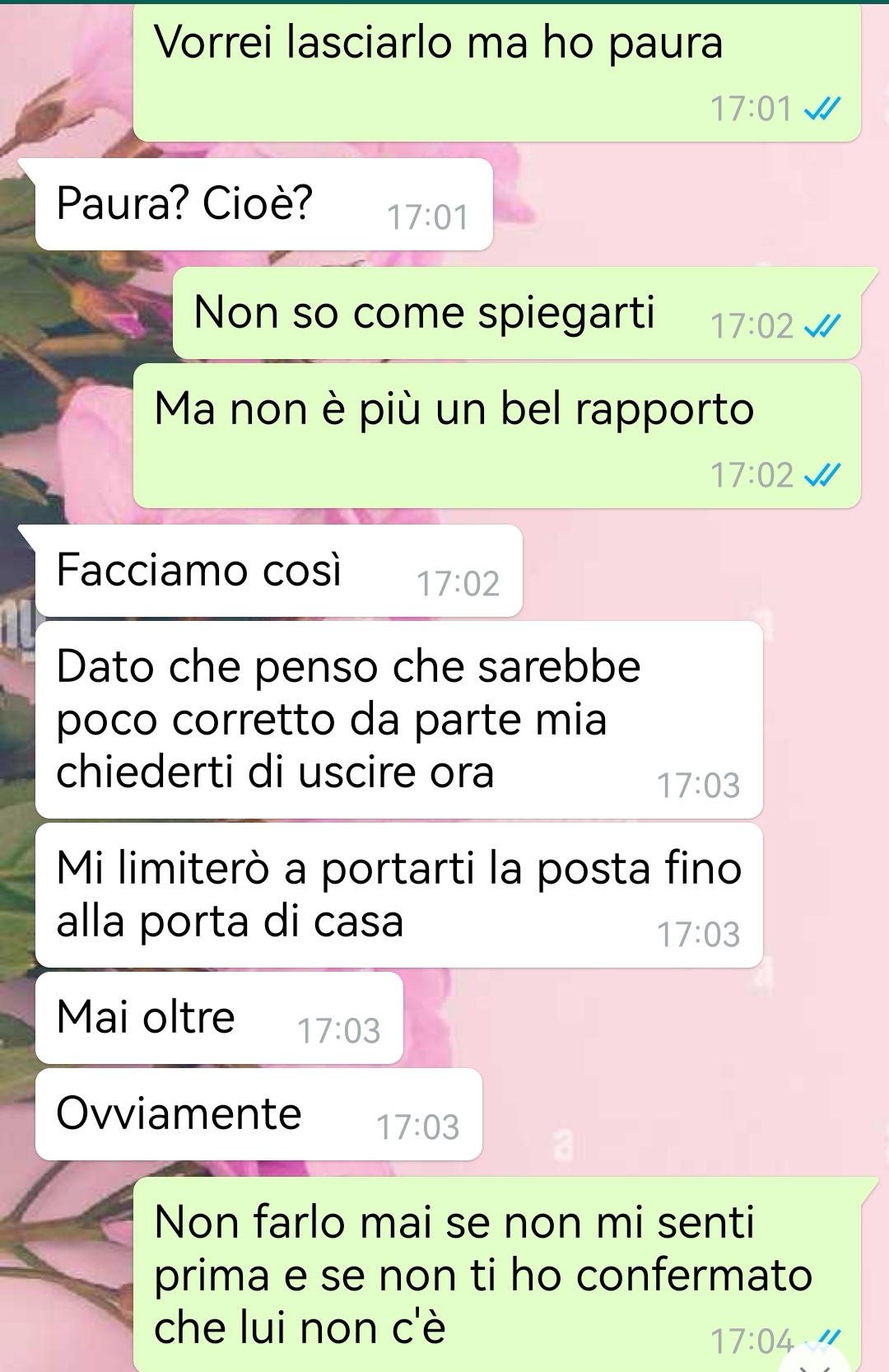Tap the message "Mi limiterò a portarti la posta"
The height and width of the screenshot is (1372, 889).
tap(399, 895)
